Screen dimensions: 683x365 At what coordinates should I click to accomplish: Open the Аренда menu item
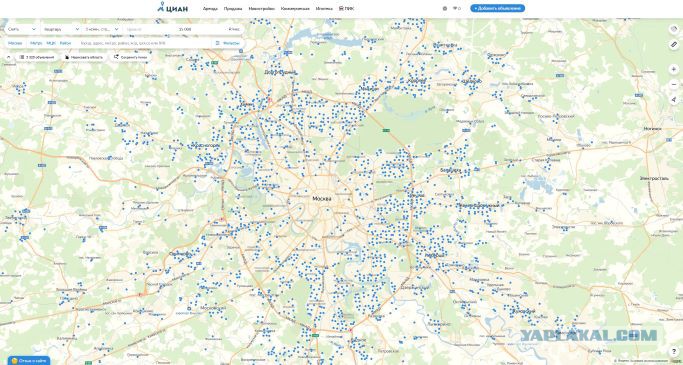click(210, 8)
